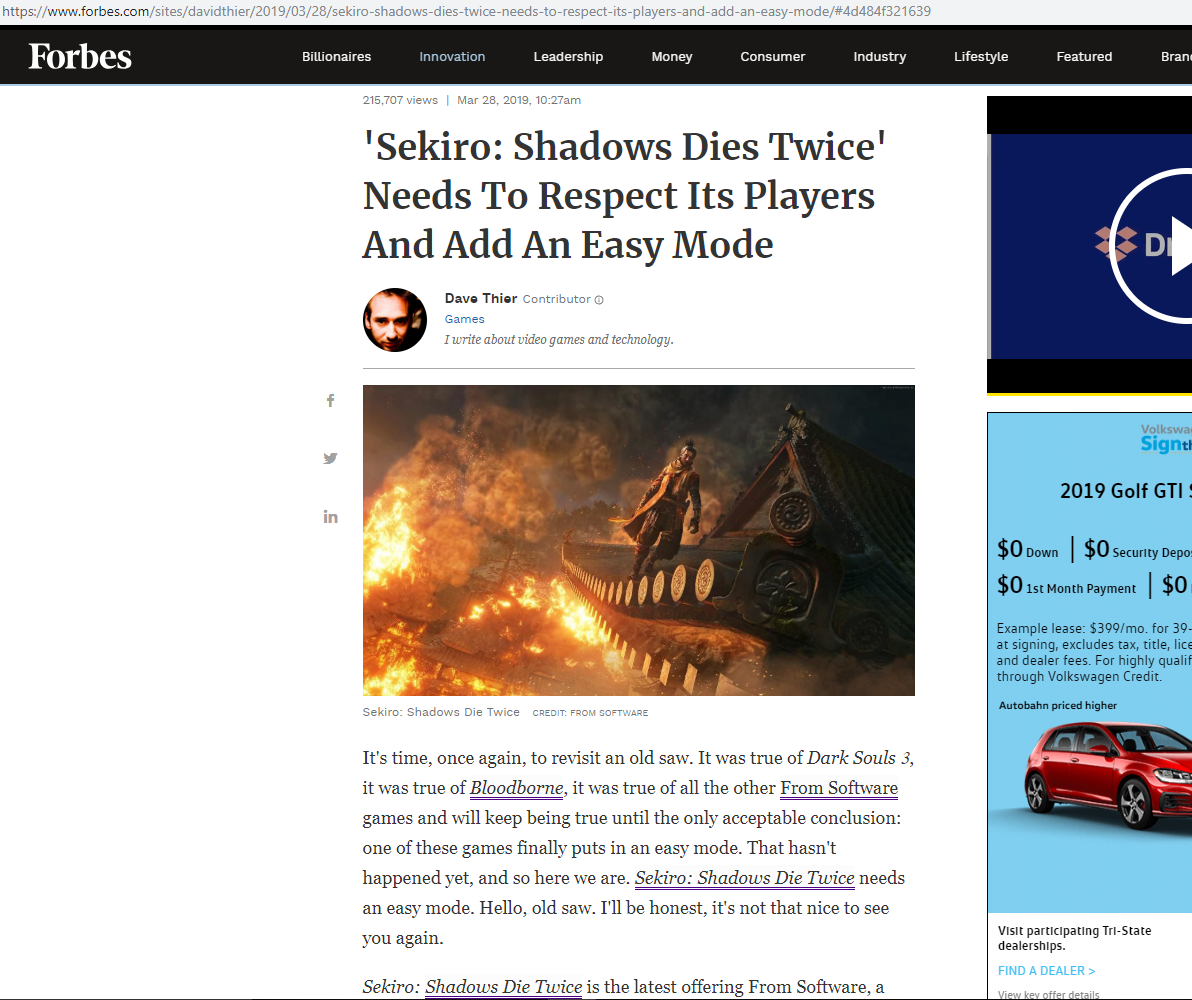Open the Games category link

464,319
